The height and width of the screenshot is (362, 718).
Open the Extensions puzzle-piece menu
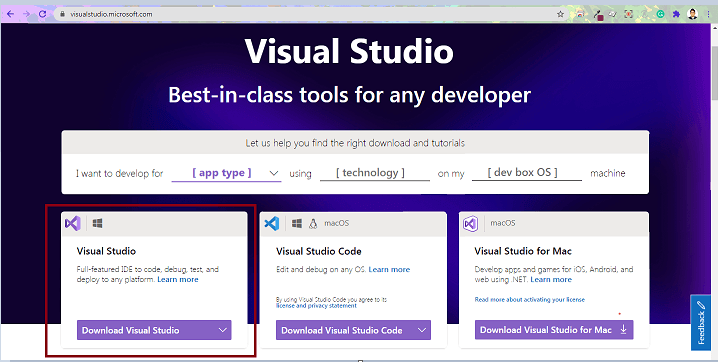tap(676, 14)
